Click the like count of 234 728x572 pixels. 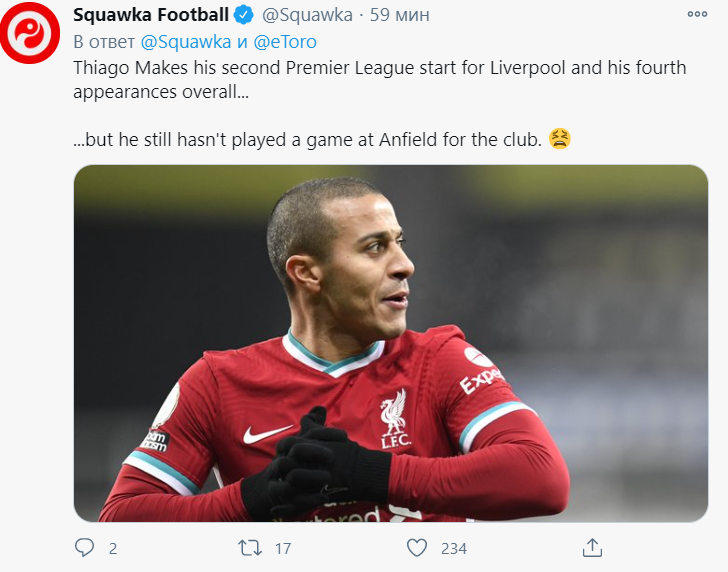tap(453, 548)
